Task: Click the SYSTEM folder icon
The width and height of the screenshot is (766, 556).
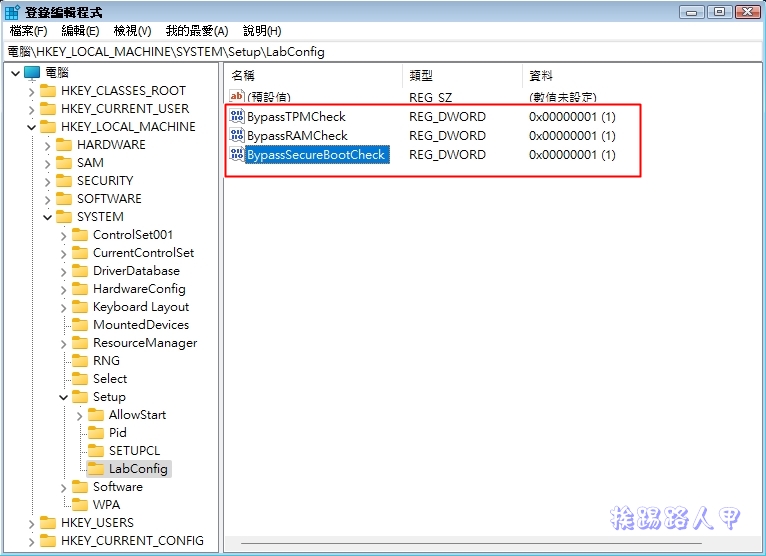Action: [64, 216]
